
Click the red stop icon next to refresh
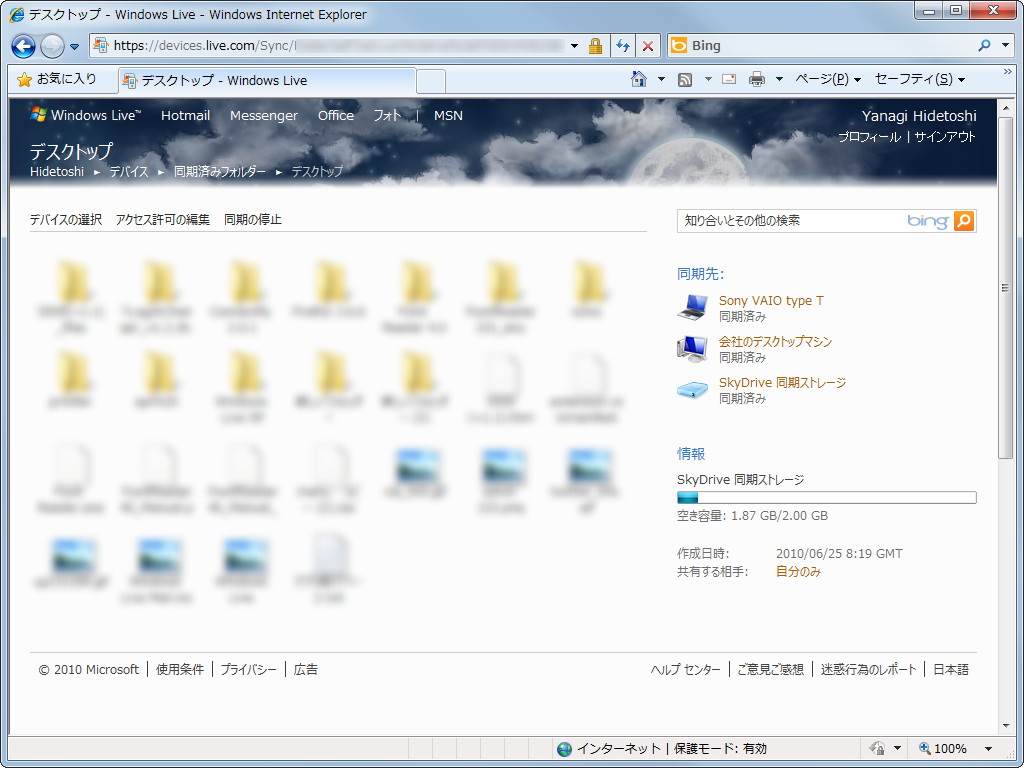coord(646,46)
